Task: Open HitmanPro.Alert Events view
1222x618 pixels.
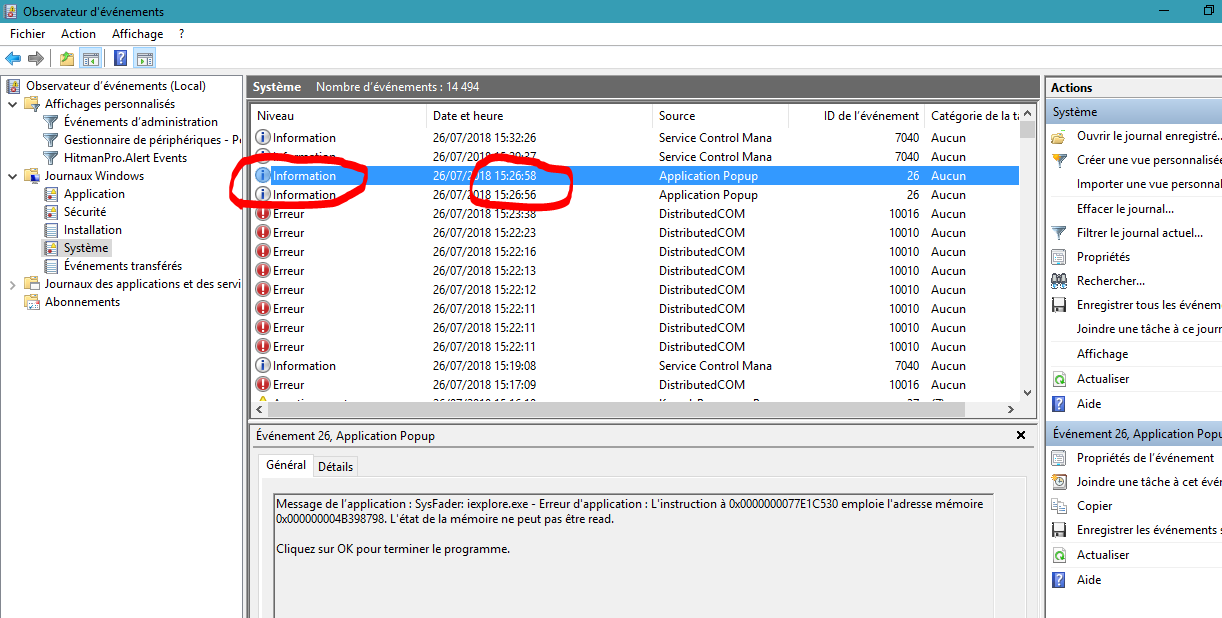Action: click(125, 158)
